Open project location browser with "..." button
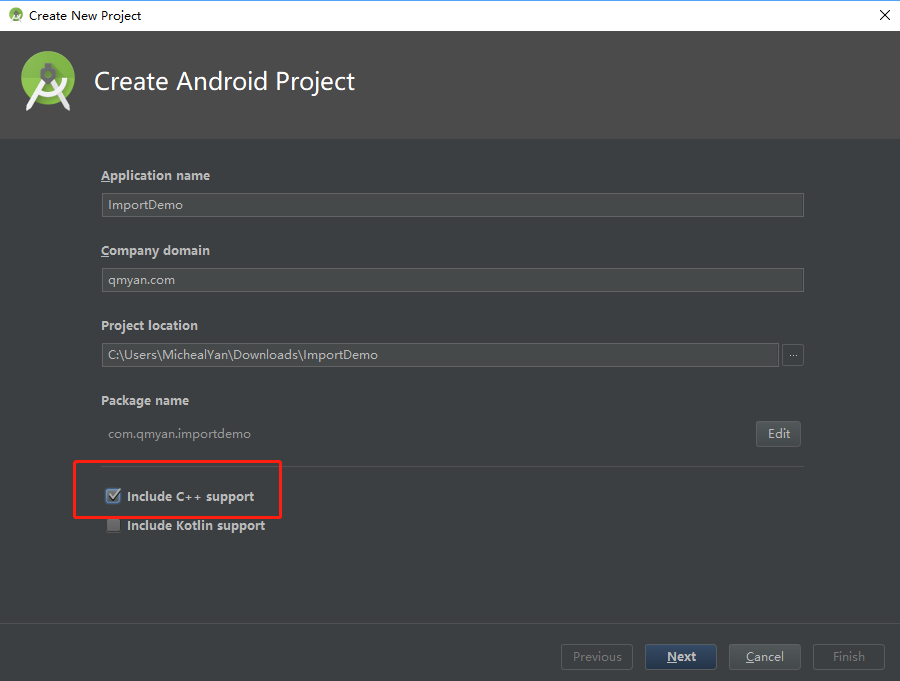Screen dimensions: 900x681 (x=792, y=354)
